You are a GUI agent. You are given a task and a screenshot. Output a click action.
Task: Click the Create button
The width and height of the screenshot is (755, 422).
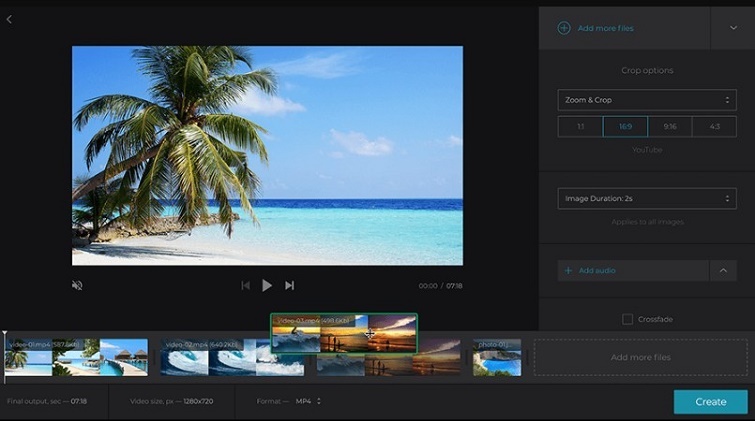pos(710,401)
